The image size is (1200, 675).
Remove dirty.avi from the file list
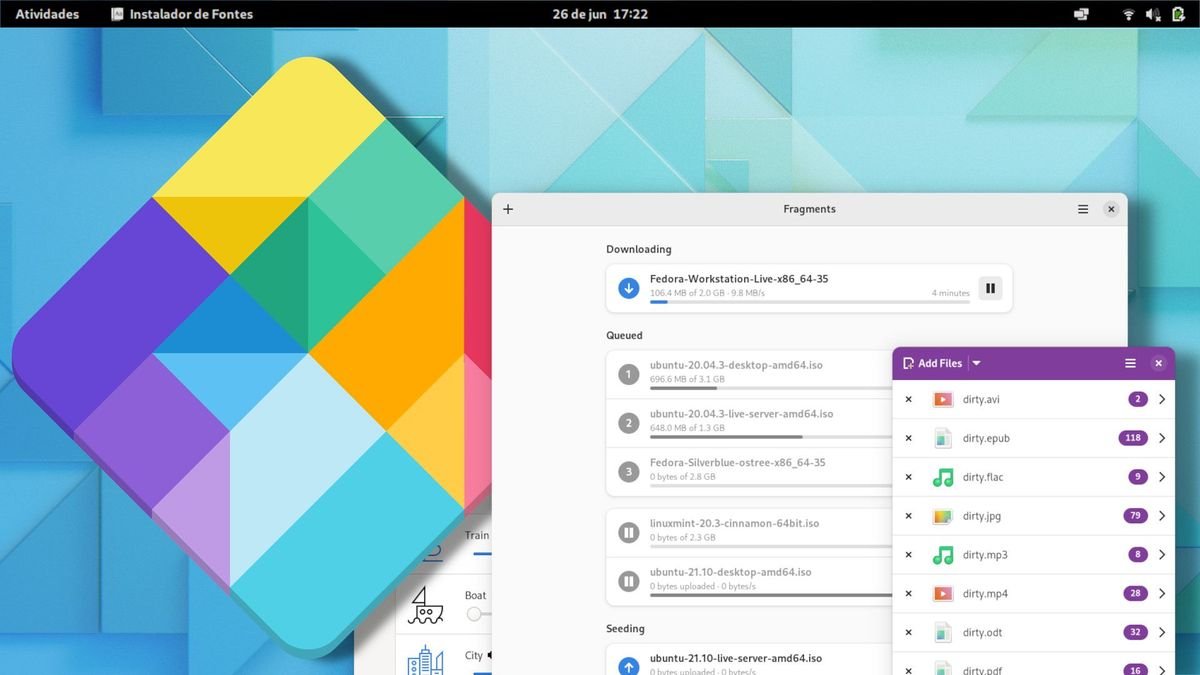[909, 399]
